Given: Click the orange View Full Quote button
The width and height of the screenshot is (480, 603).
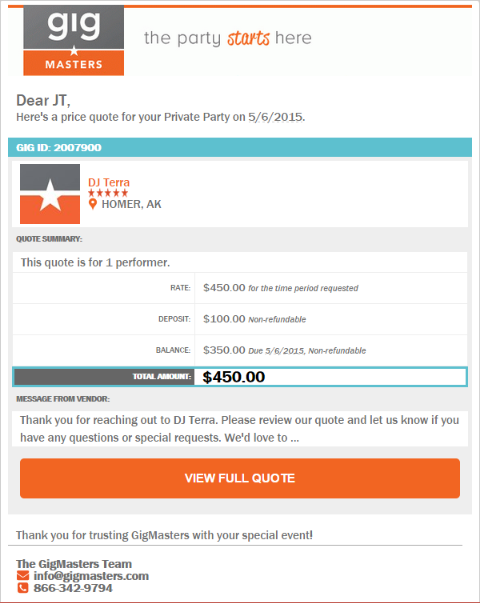Looking at the screenshot, I should 240,478.
